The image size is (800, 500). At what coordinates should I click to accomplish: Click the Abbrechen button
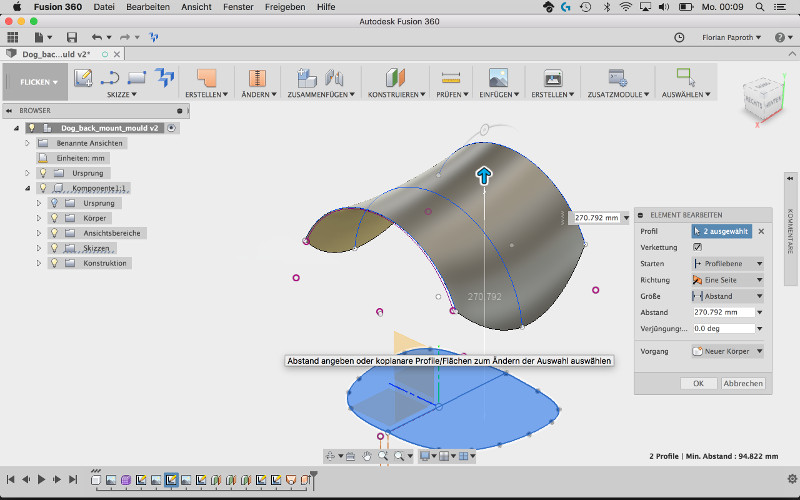pos(743,383)
